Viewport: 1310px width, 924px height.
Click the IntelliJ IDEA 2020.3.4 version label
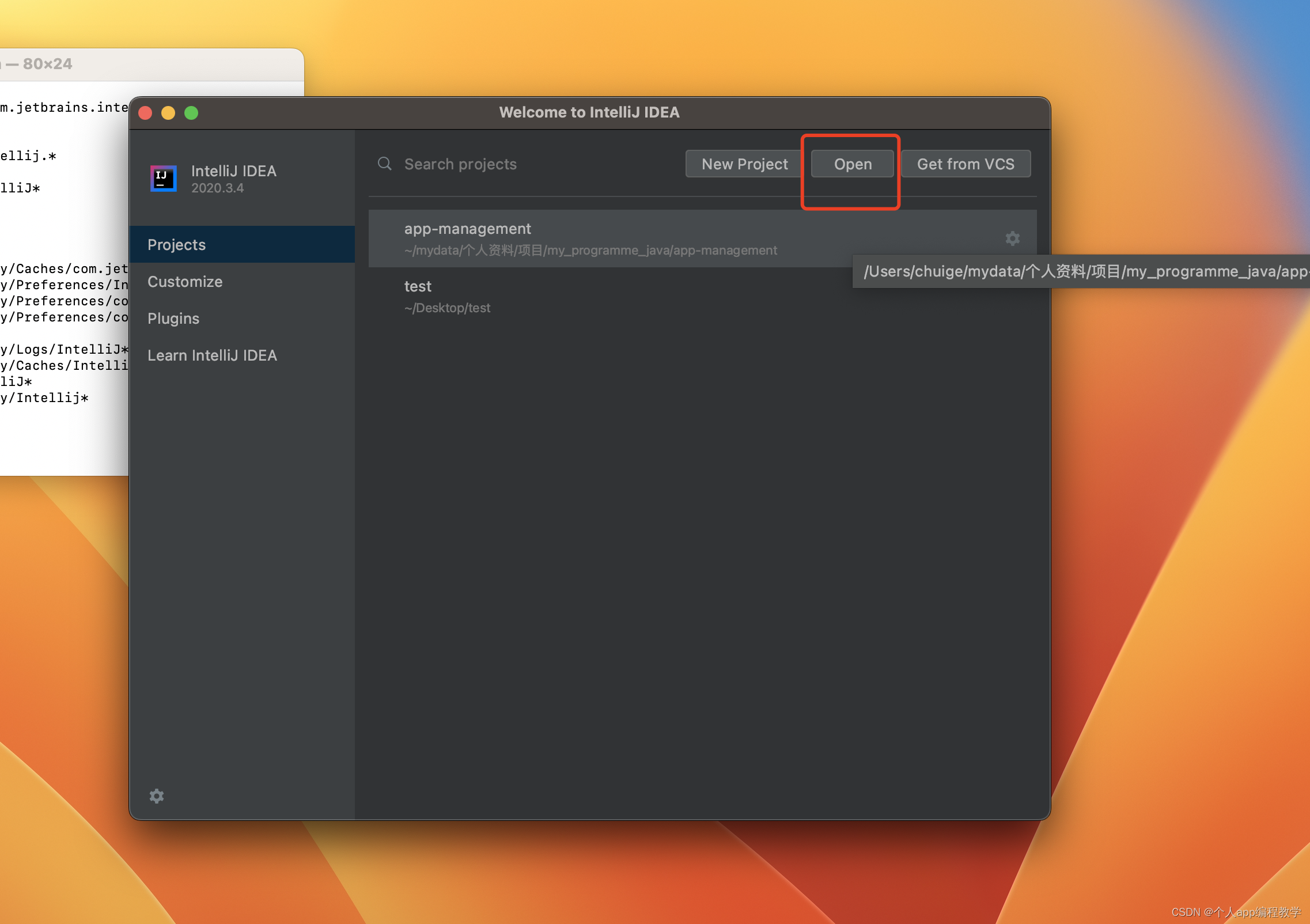[x=217, y=188]
